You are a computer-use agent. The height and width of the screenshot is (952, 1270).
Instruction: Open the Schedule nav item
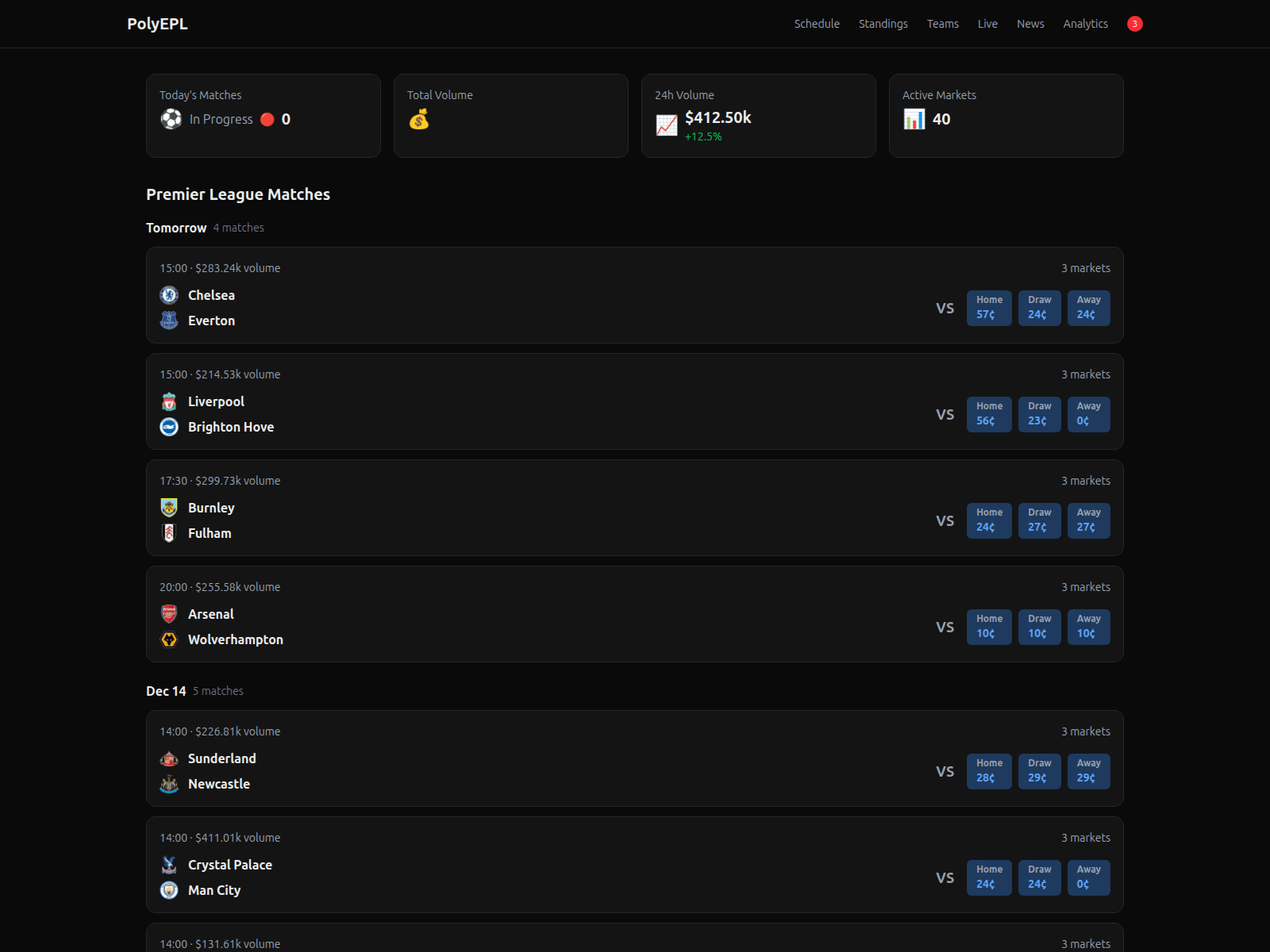817,24
